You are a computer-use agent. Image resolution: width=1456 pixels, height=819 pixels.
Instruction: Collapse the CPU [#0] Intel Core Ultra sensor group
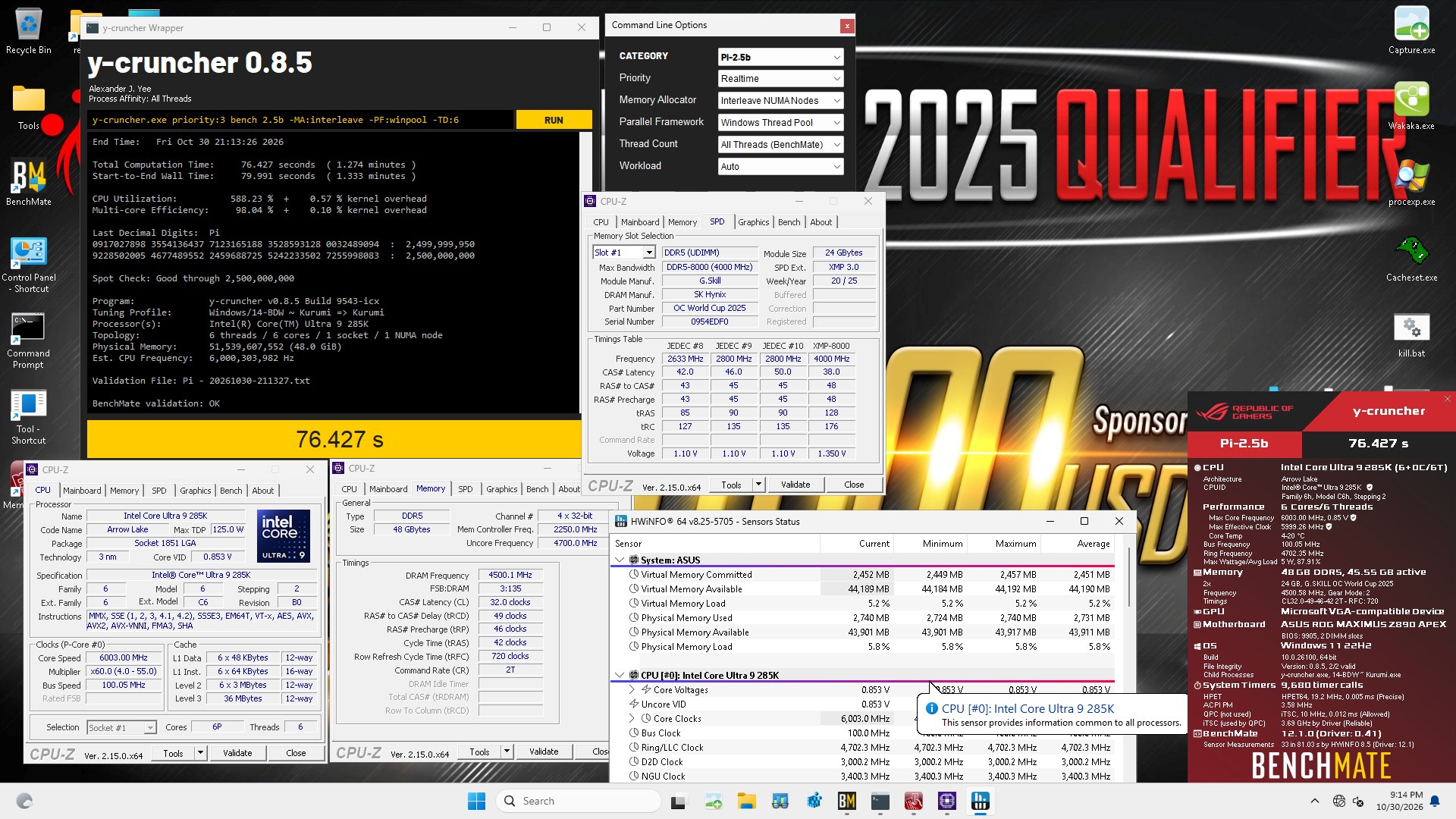[x=620, y=675]
